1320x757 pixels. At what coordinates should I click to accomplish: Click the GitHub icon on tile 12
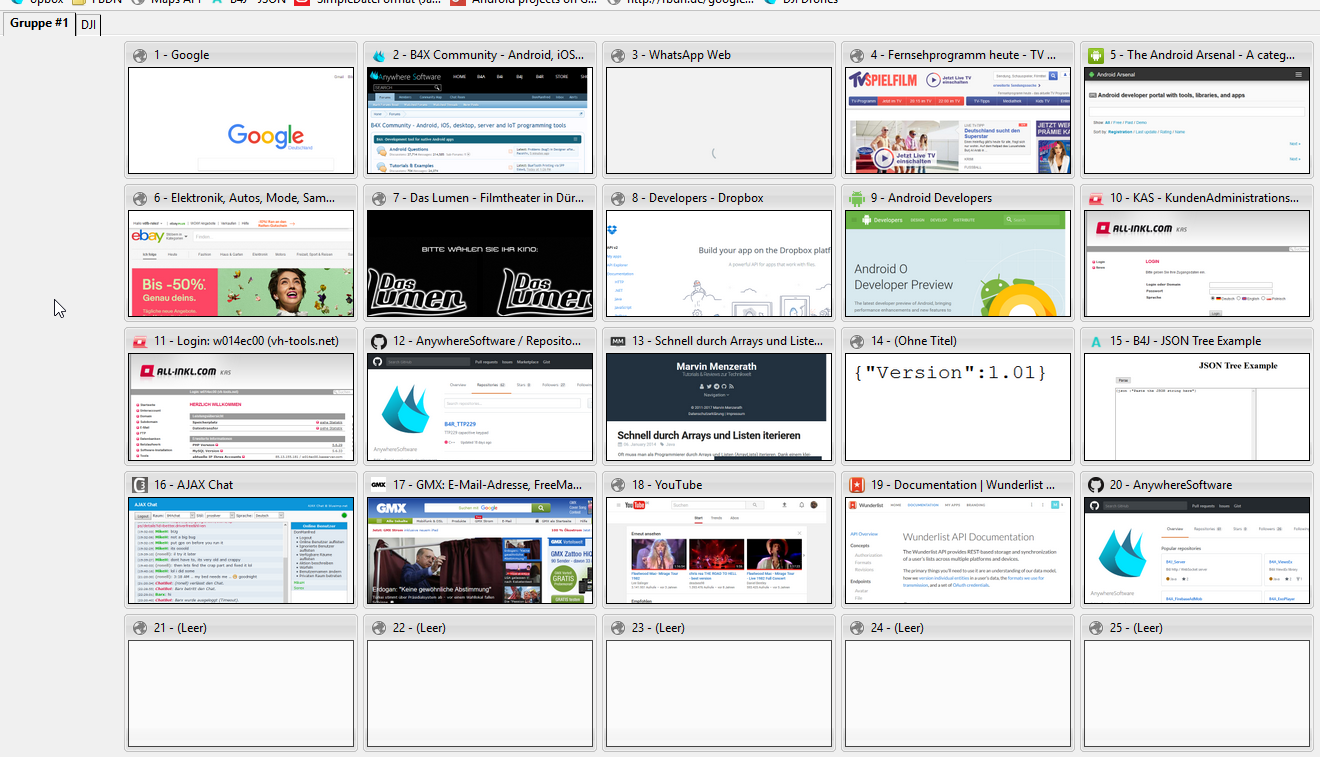pos(379,342)
